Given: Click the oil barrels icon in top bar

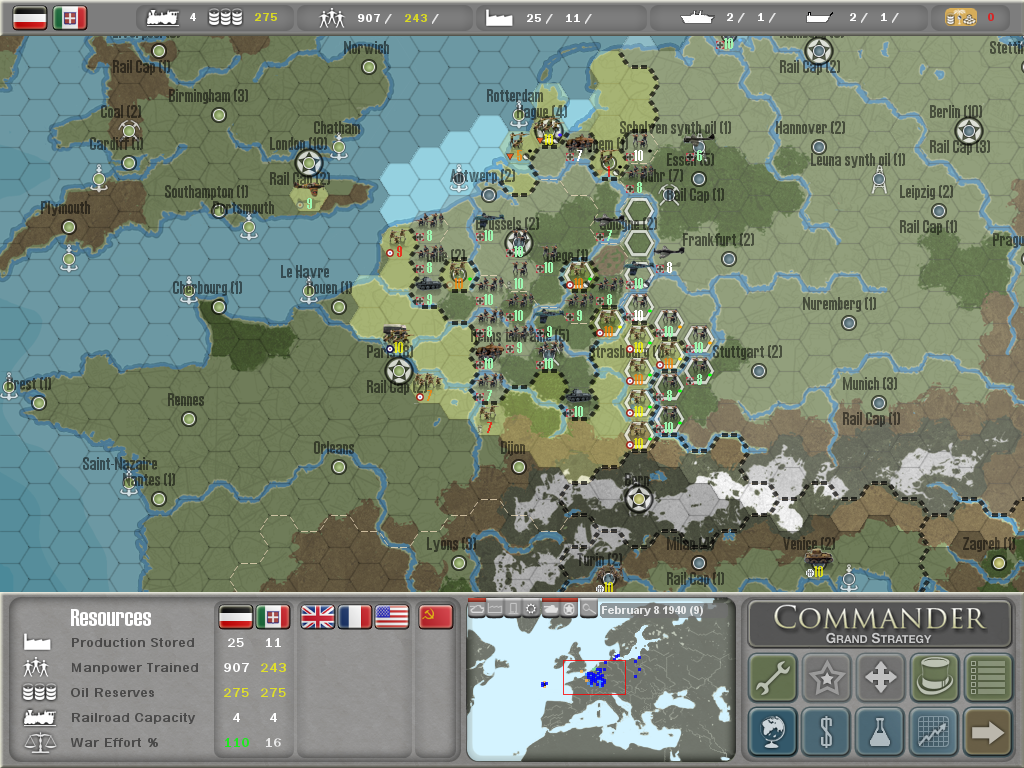Looking at the screenshot, I should (225, 18).
